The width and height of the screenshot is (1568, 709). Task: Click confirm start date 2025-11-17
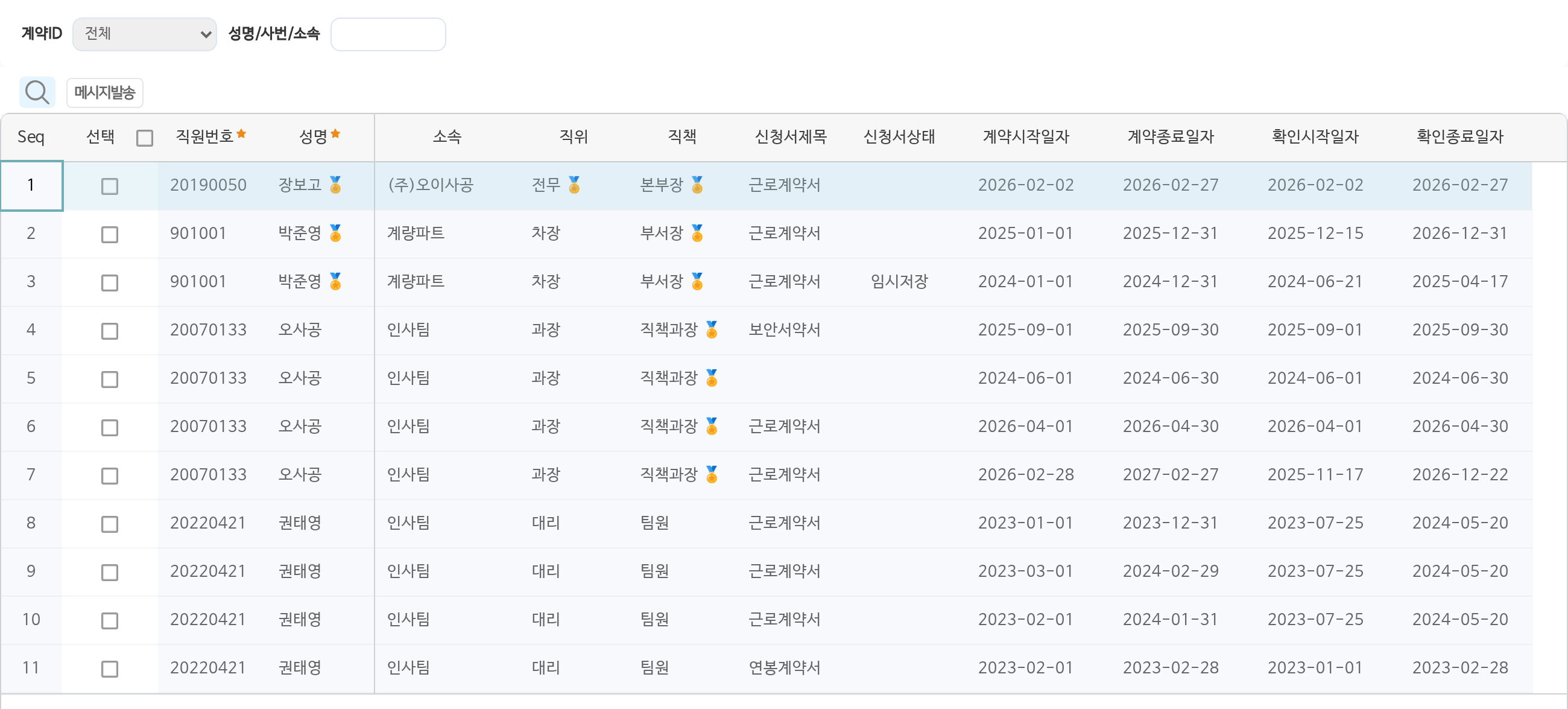(x=1315, y=474)
